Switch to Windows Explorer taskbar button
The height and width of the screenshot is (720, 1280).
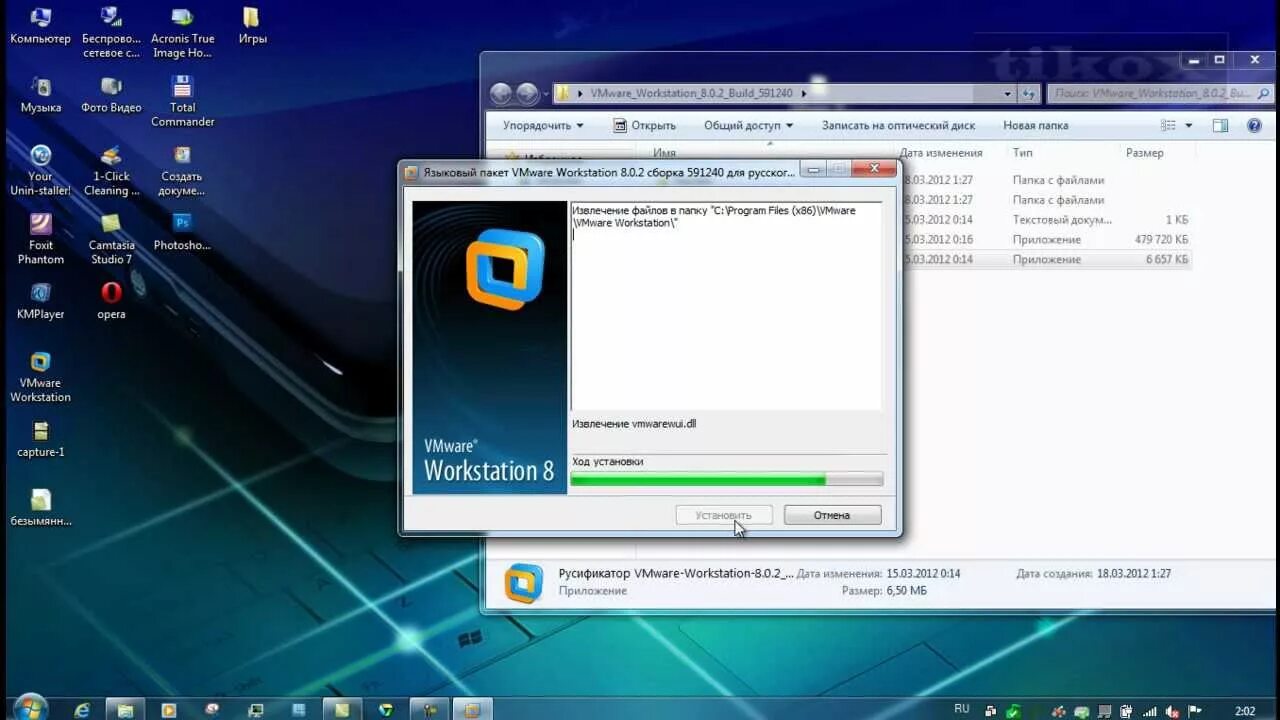pyautogui.click(x=125, y=709)
